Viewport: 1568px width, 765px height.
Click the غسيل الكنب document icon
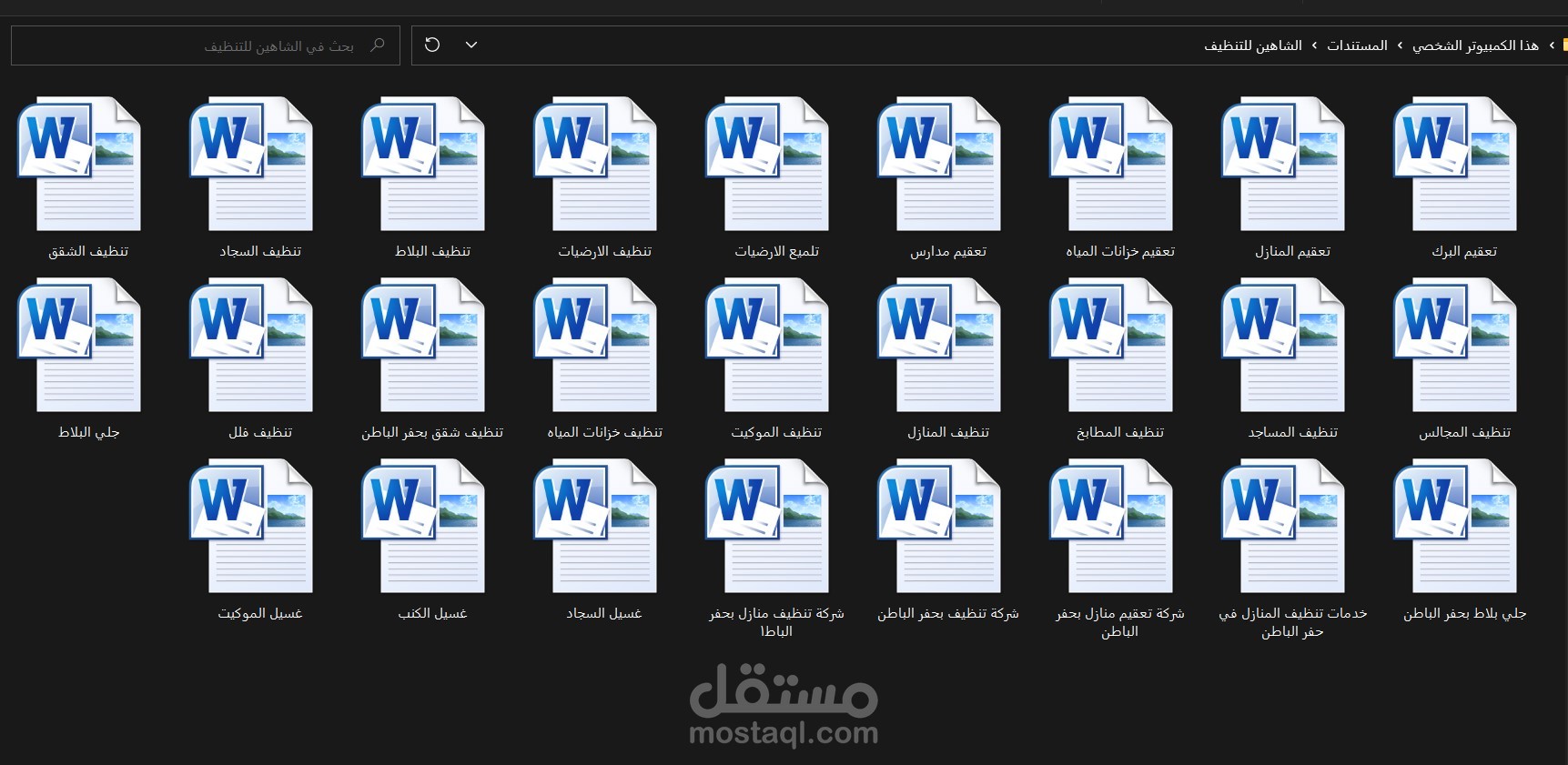click(x=423, y=526)
